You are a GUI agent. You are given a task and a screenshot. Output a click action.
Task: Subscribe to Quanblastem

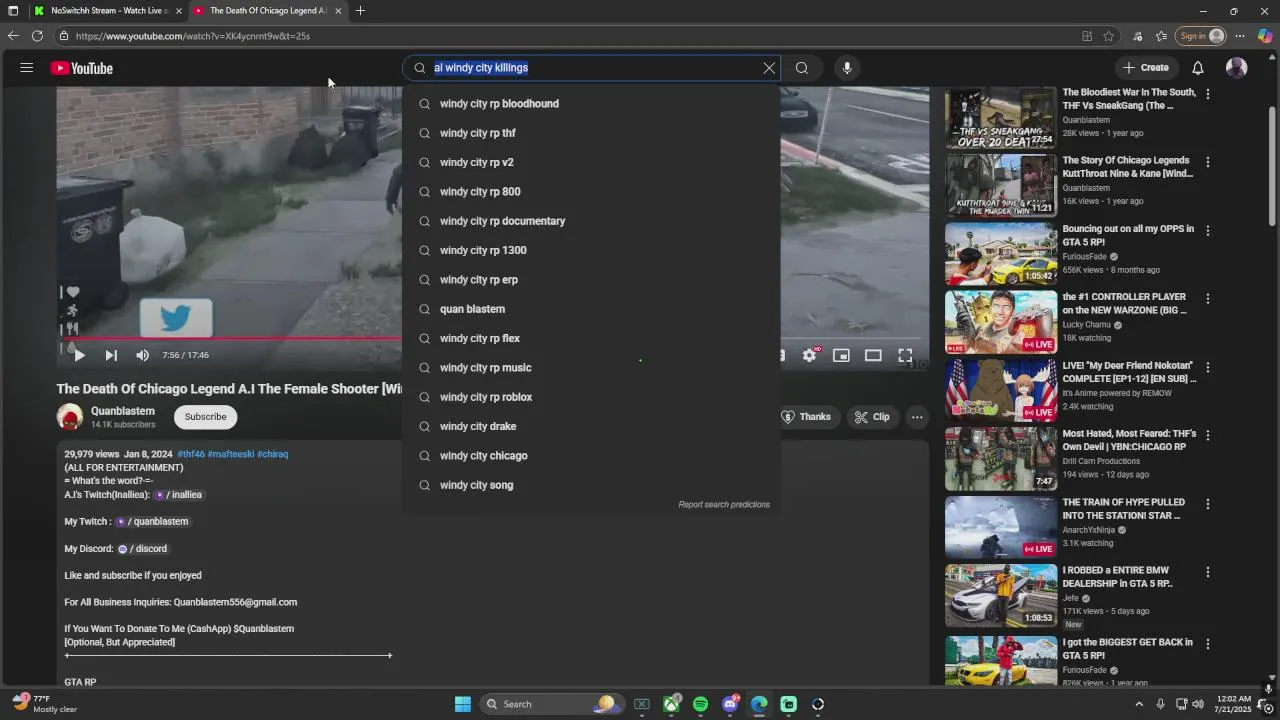tap(205, 417)
